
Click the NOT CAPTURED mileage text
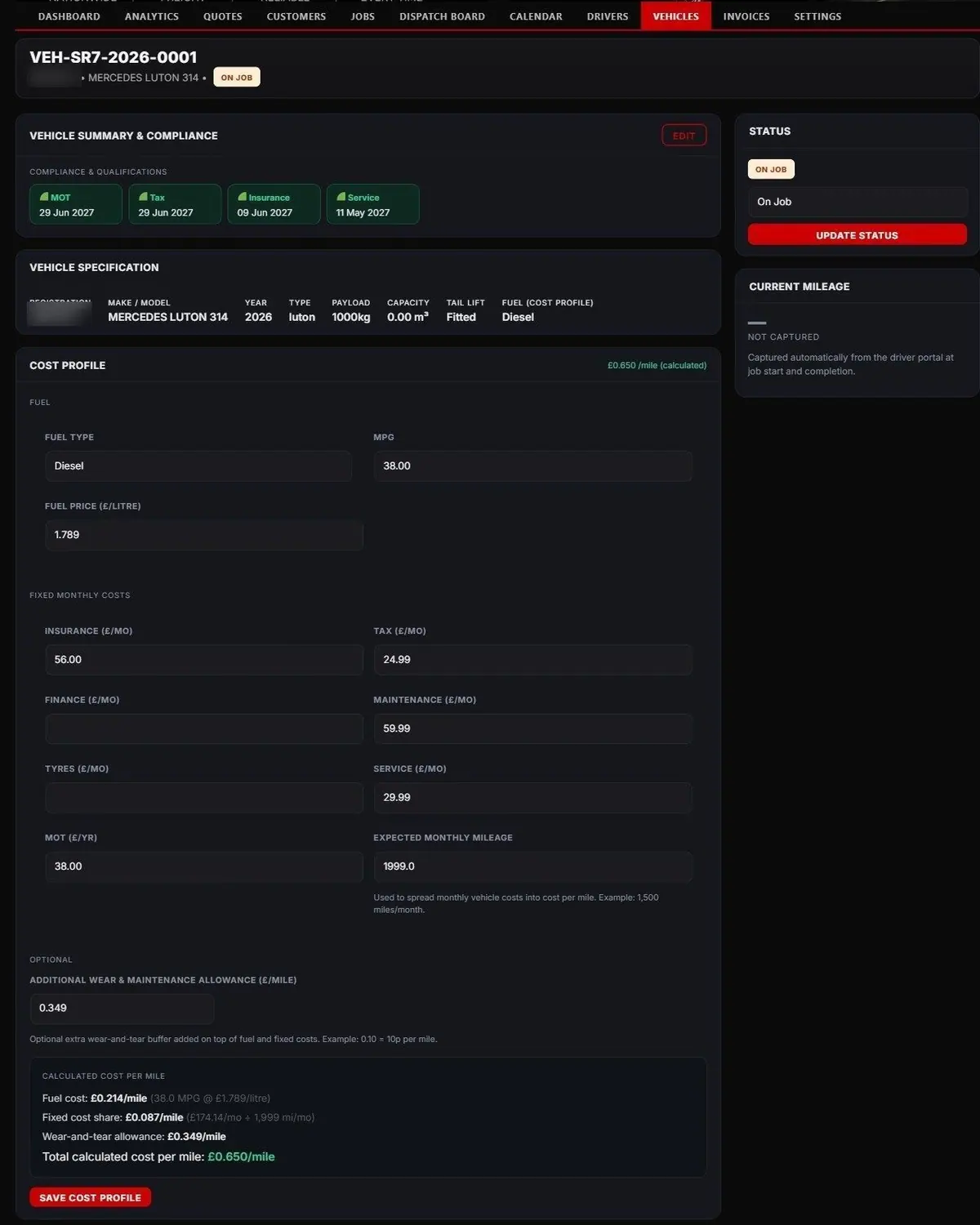click(x=783, y=336)
